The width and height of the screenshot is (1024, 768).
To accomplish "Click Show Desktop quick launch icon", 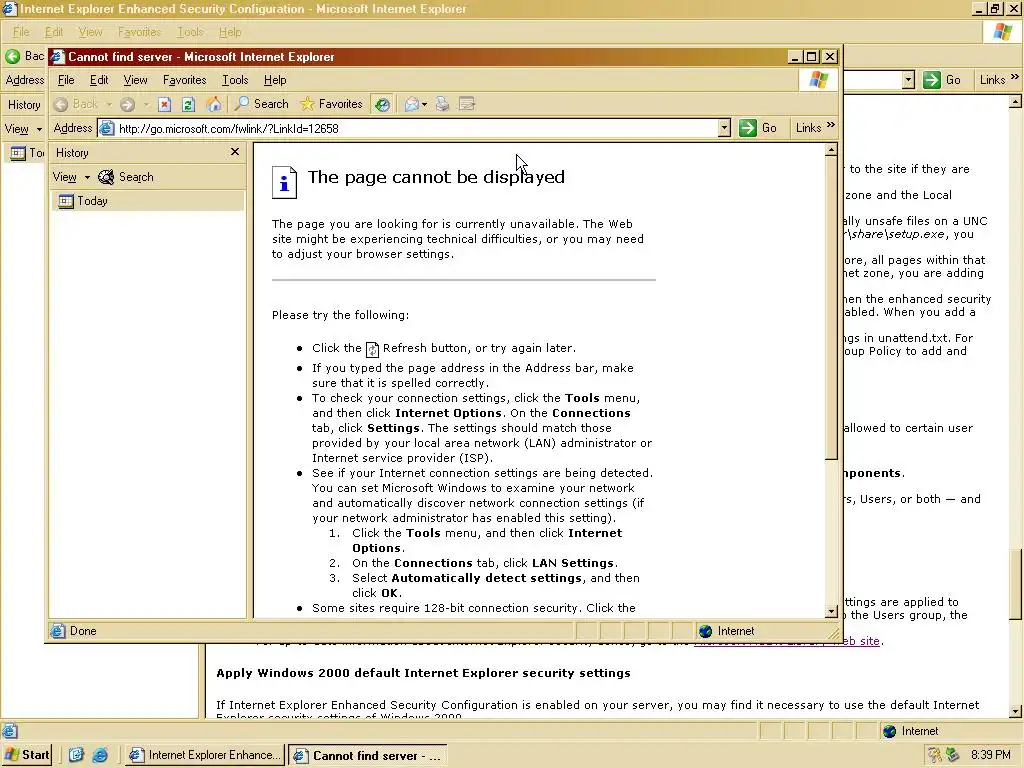I will pyautogui.click(x=76, y=755).
